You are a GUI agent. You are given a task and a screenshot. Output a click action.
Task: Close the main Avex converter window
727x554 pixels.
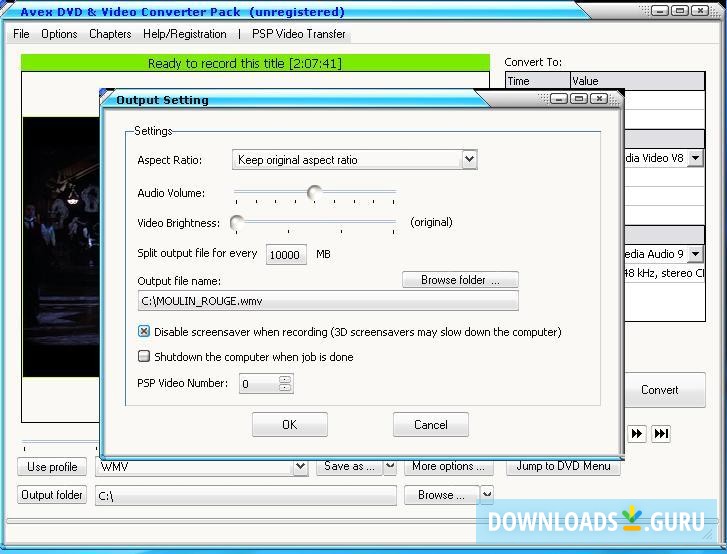coord(700,10)
